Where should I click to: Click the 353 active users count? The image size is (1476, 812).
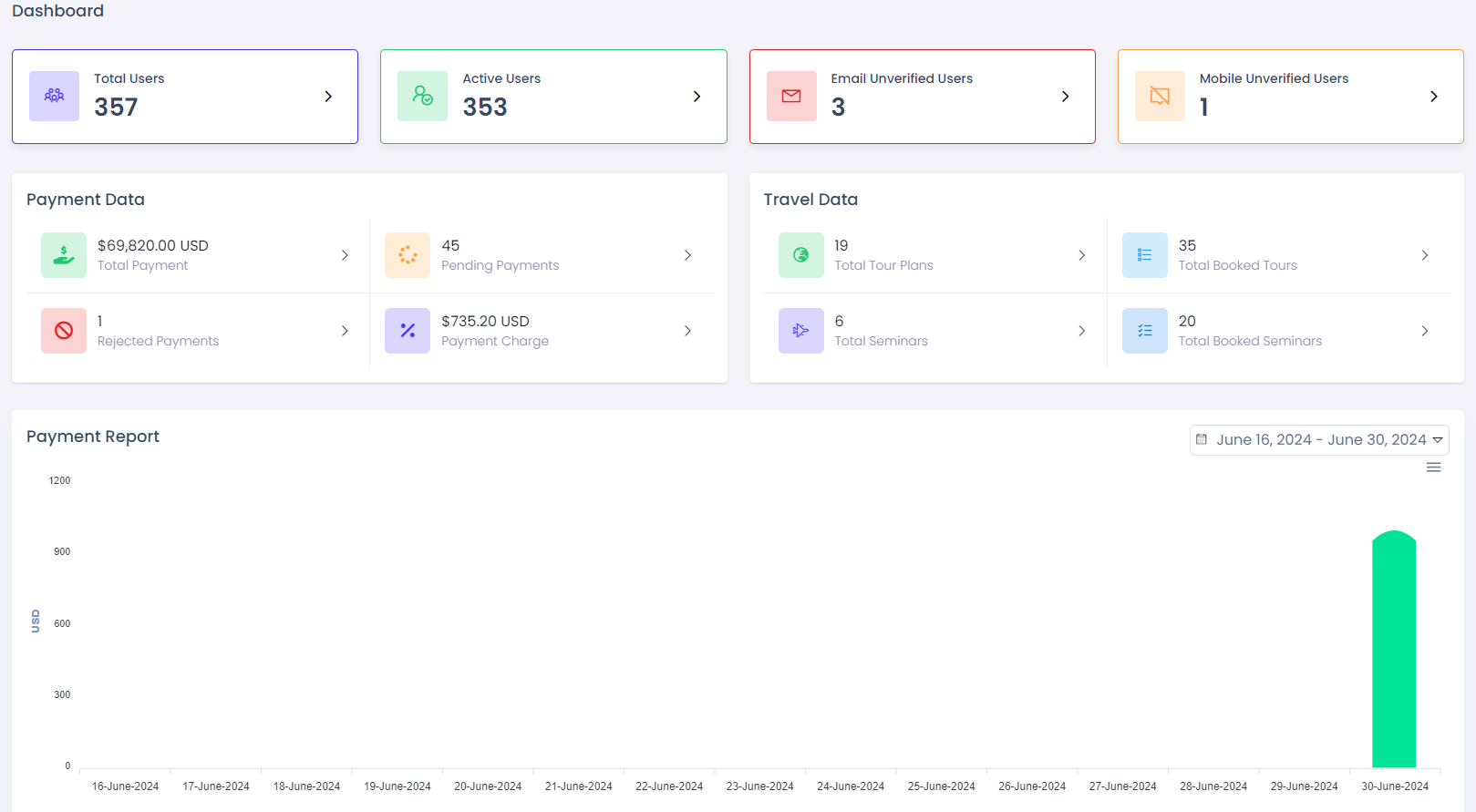[x=485, y=108]
